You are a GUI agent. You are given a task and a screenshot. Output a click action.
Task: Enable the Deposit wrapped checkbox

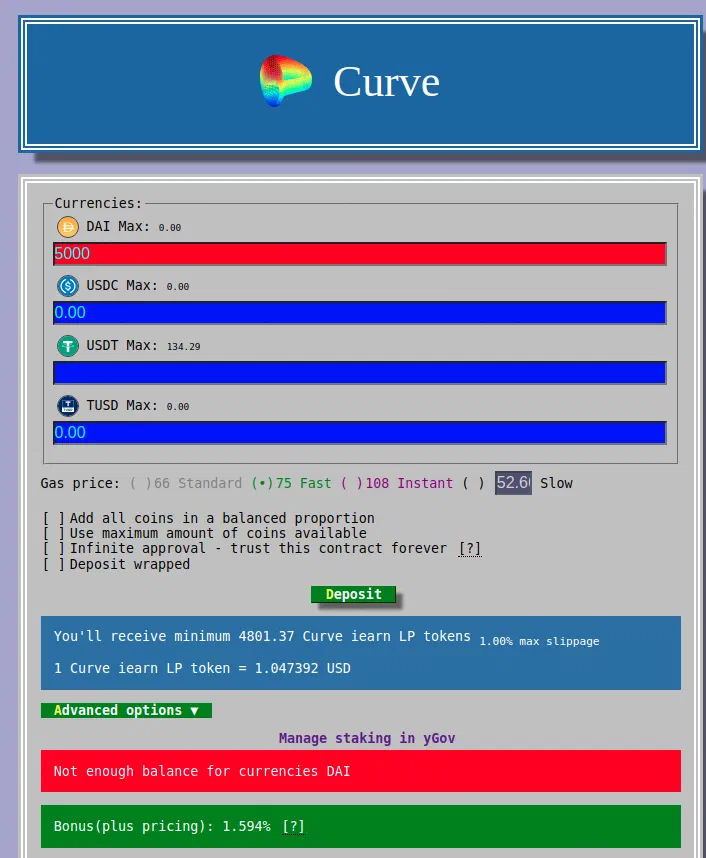(54, 564)
